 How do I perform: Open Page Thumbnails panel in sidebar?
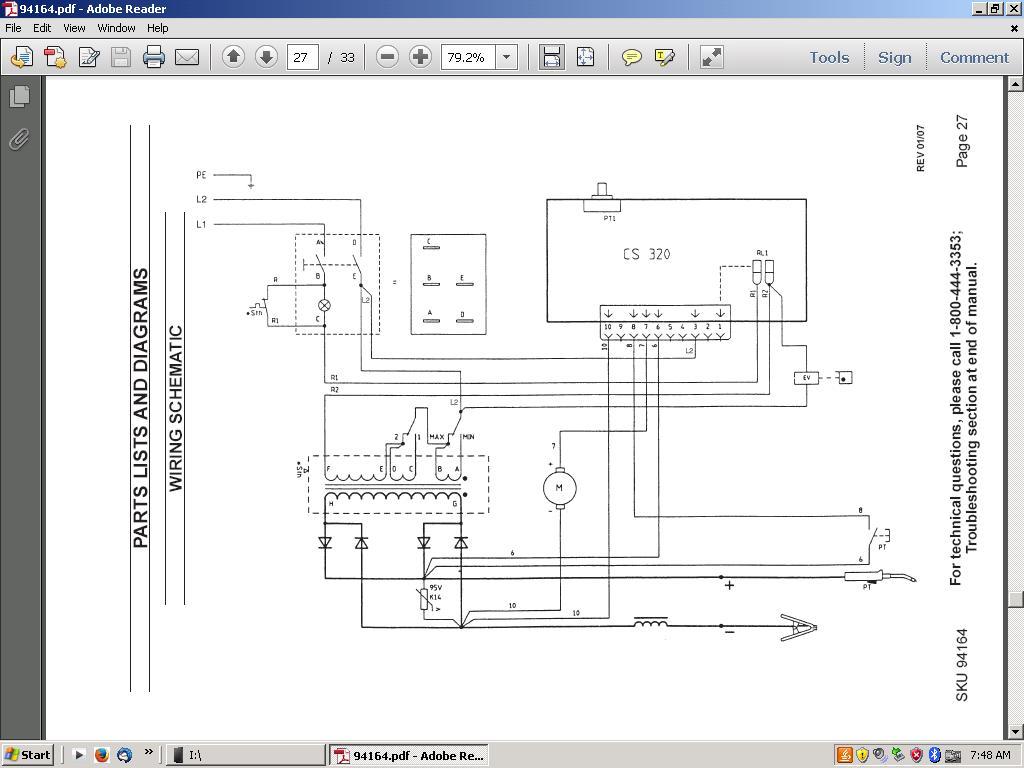(20, 96)
